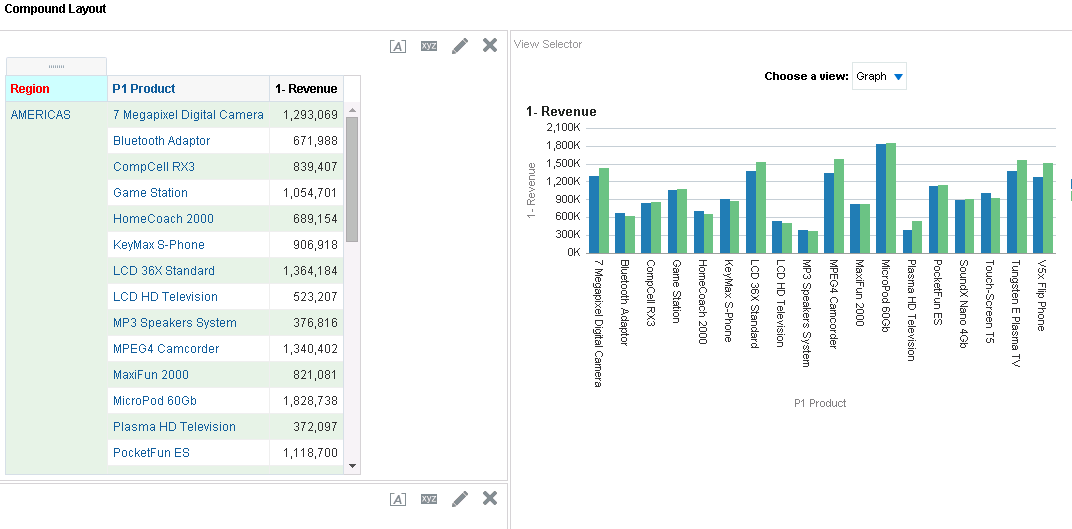Remove the table view using its X icon
Image resolution: width=1072 pixels, height=529 pixels.
coord(490,45)
